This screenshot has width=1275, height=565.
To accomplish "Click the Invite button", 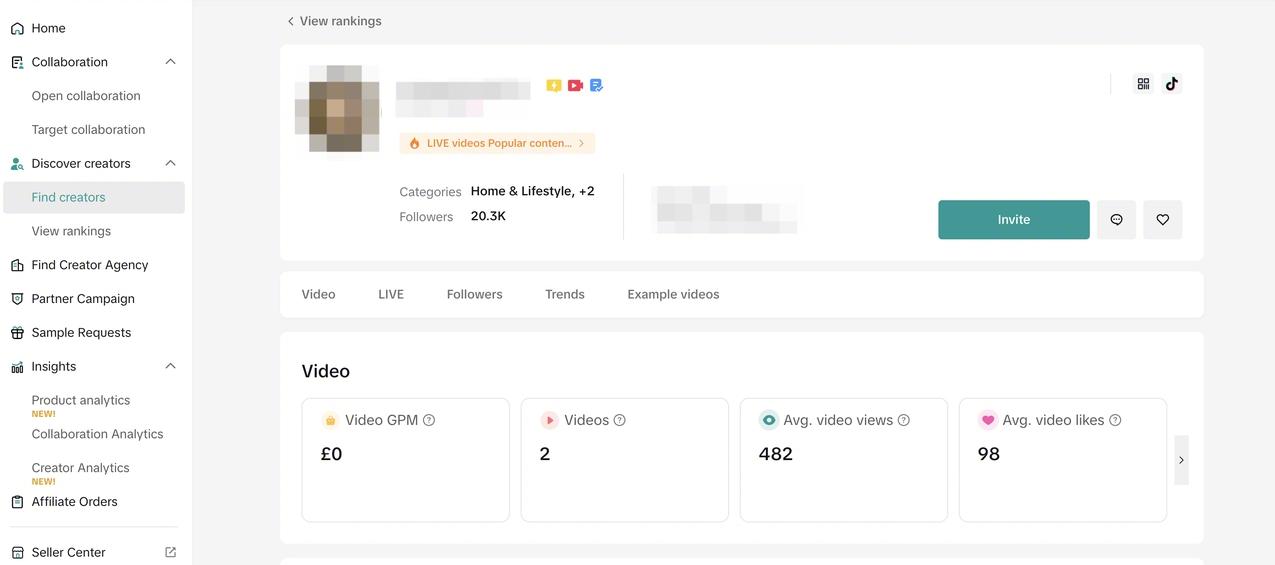I will click(x=1013, y=220).
